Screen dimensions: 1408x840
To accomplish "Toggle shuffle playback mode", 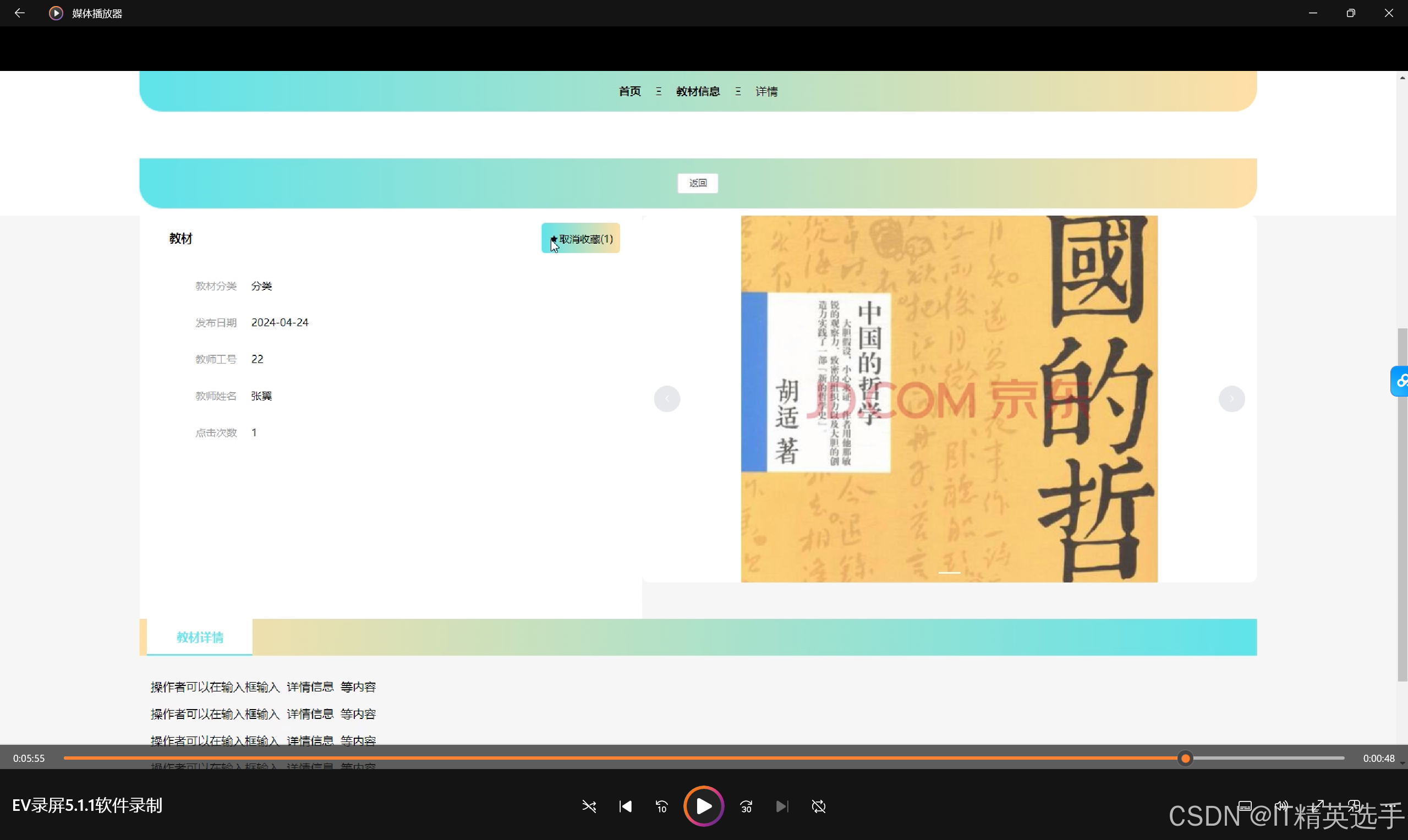I will tap(589, 806).
